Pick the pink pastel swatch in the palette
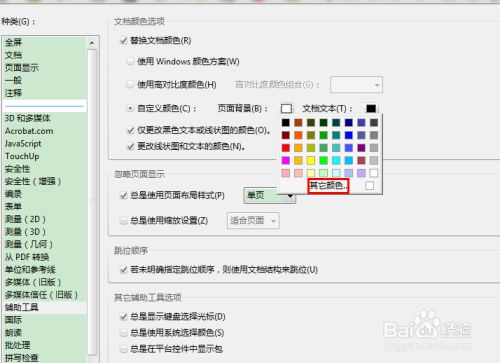The image size is (500, 363). click(286, 173)
